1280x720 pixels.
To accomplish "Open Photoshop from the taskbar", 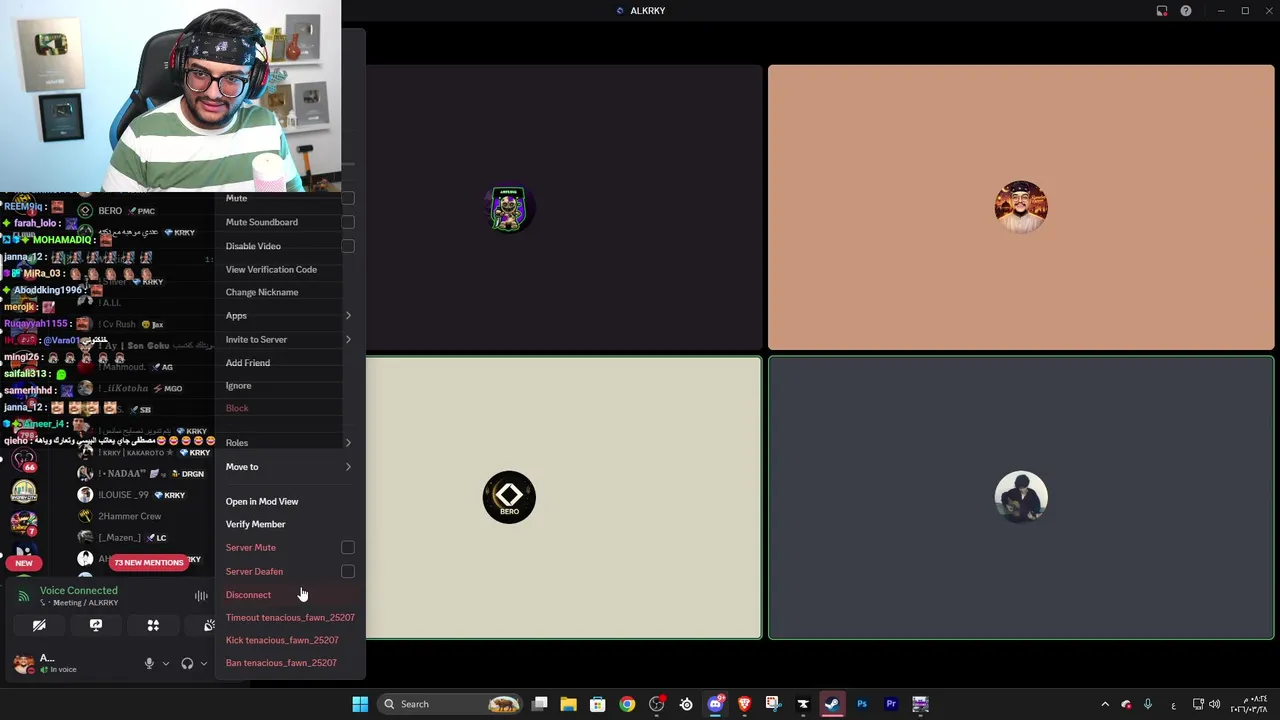I will tap(861, 704).
